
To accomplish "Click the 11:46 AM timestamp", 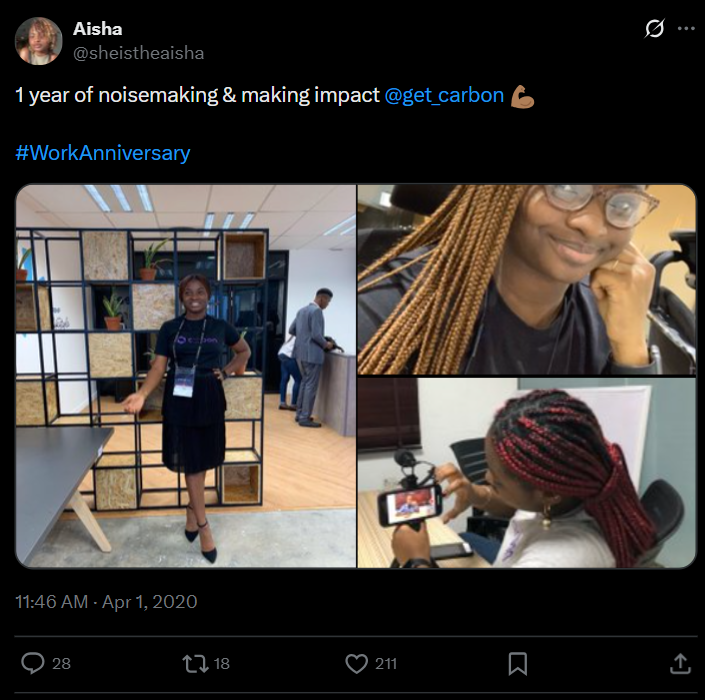I will click(x=51, y=602).
